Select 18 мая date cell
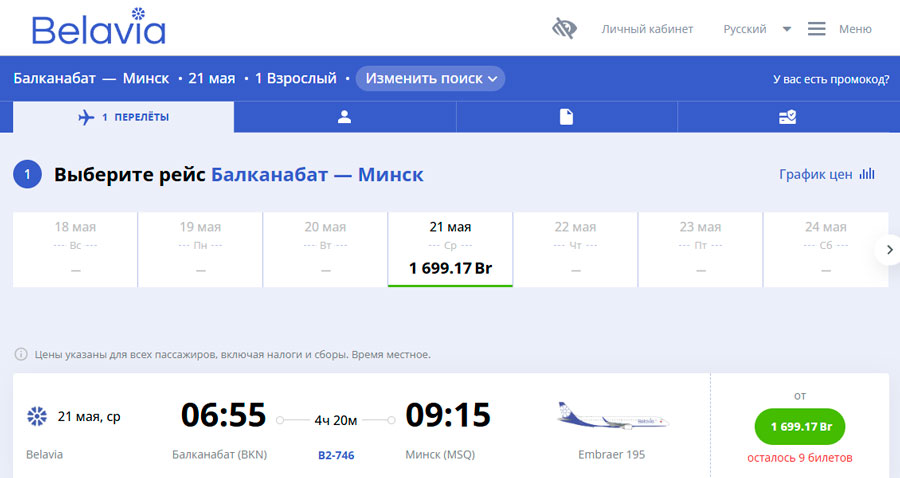 tap(75, 250)
